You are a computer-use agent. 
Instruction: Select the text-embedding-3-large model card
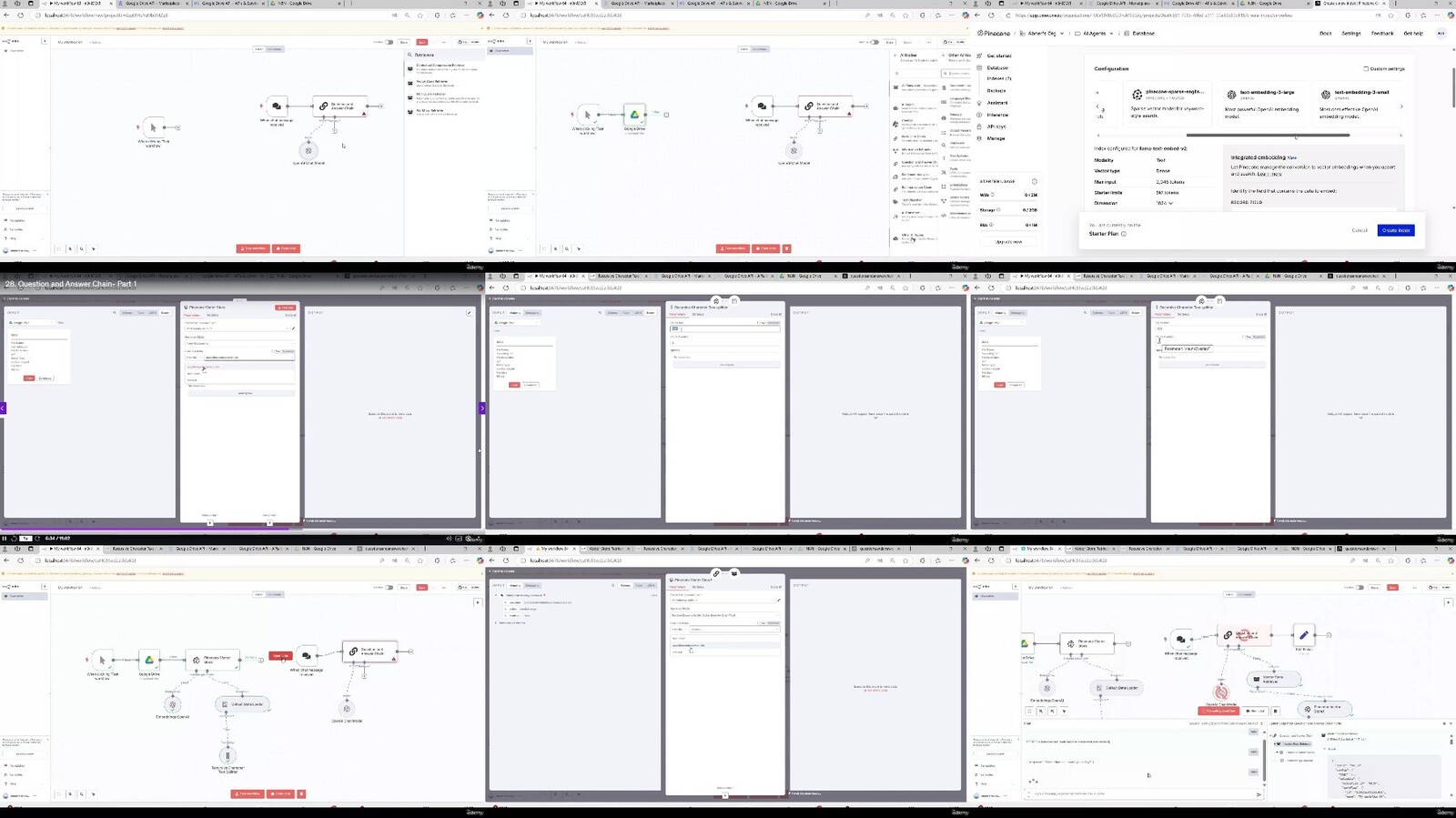1263,104
